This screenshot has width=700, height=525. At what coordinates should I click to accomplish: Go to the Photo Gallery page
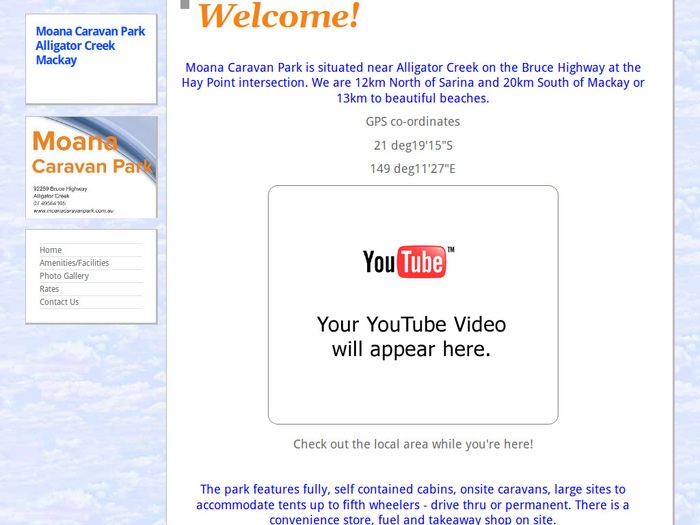[64, 276]
